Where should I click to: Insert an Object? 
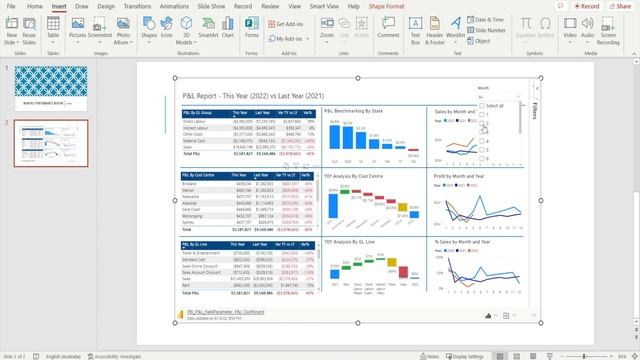click(x=479, y=41)
